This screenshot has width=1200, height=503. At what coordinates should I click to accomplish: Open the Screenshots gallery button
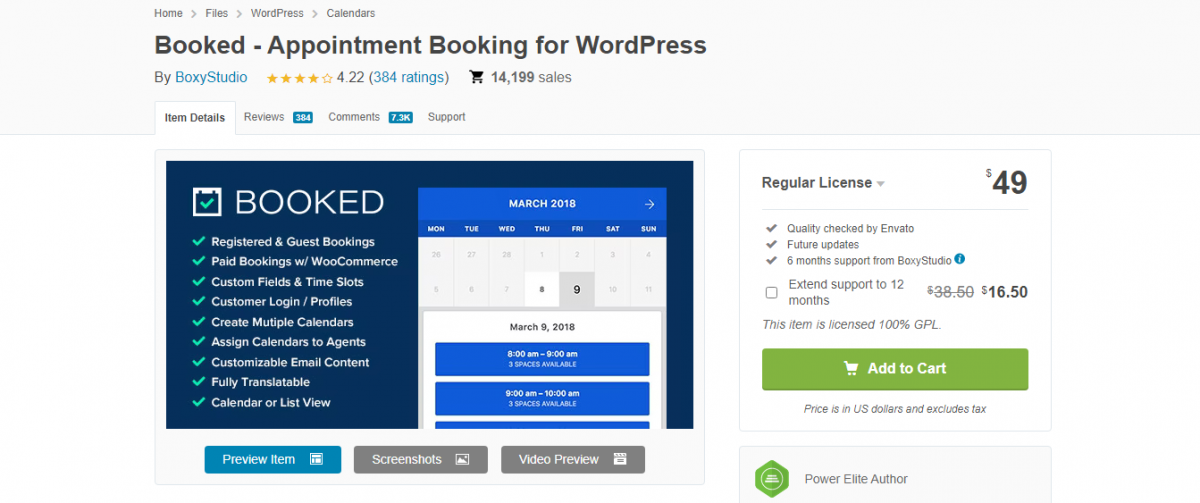pyautogui.click(x=420, y=459)
